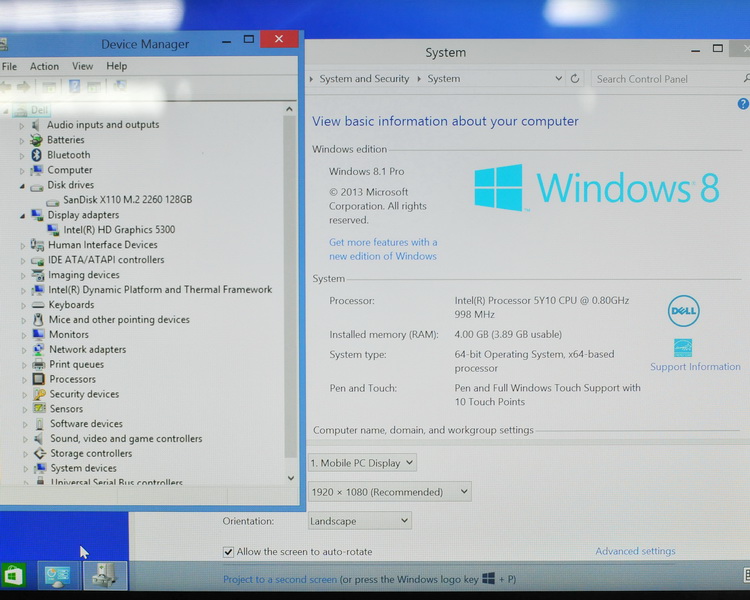This screenshot has height=600, width=750.
Task: Click the Sensors category icon
Action: click(39, 409)
